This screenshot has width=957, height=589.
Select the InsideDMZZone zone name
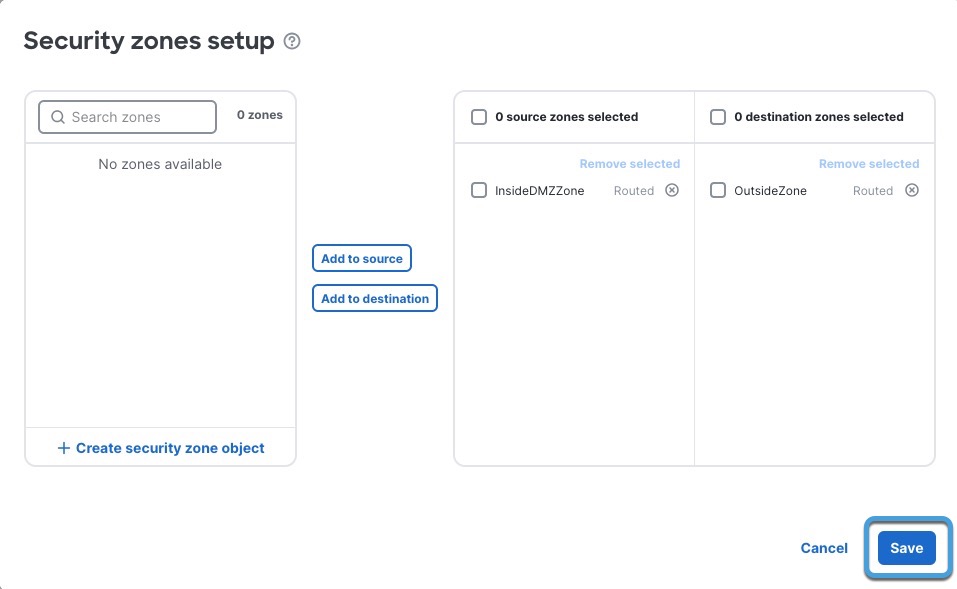point(540,190)
